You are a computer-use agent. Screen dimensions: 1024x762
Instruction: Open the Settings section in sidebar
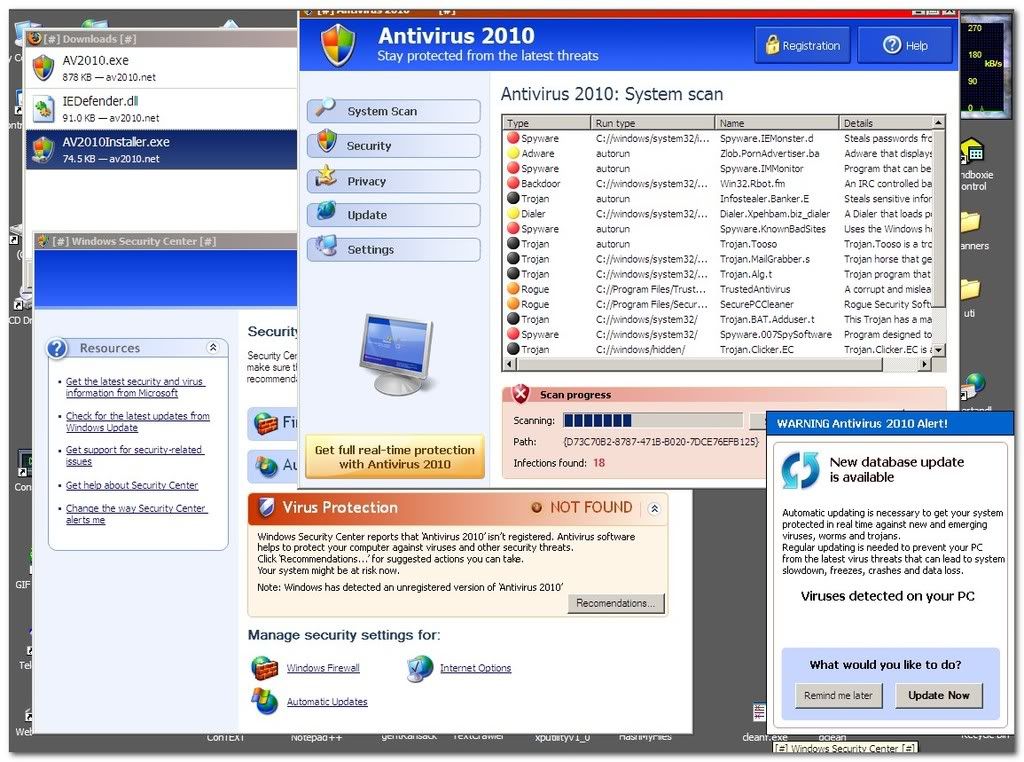393,249
